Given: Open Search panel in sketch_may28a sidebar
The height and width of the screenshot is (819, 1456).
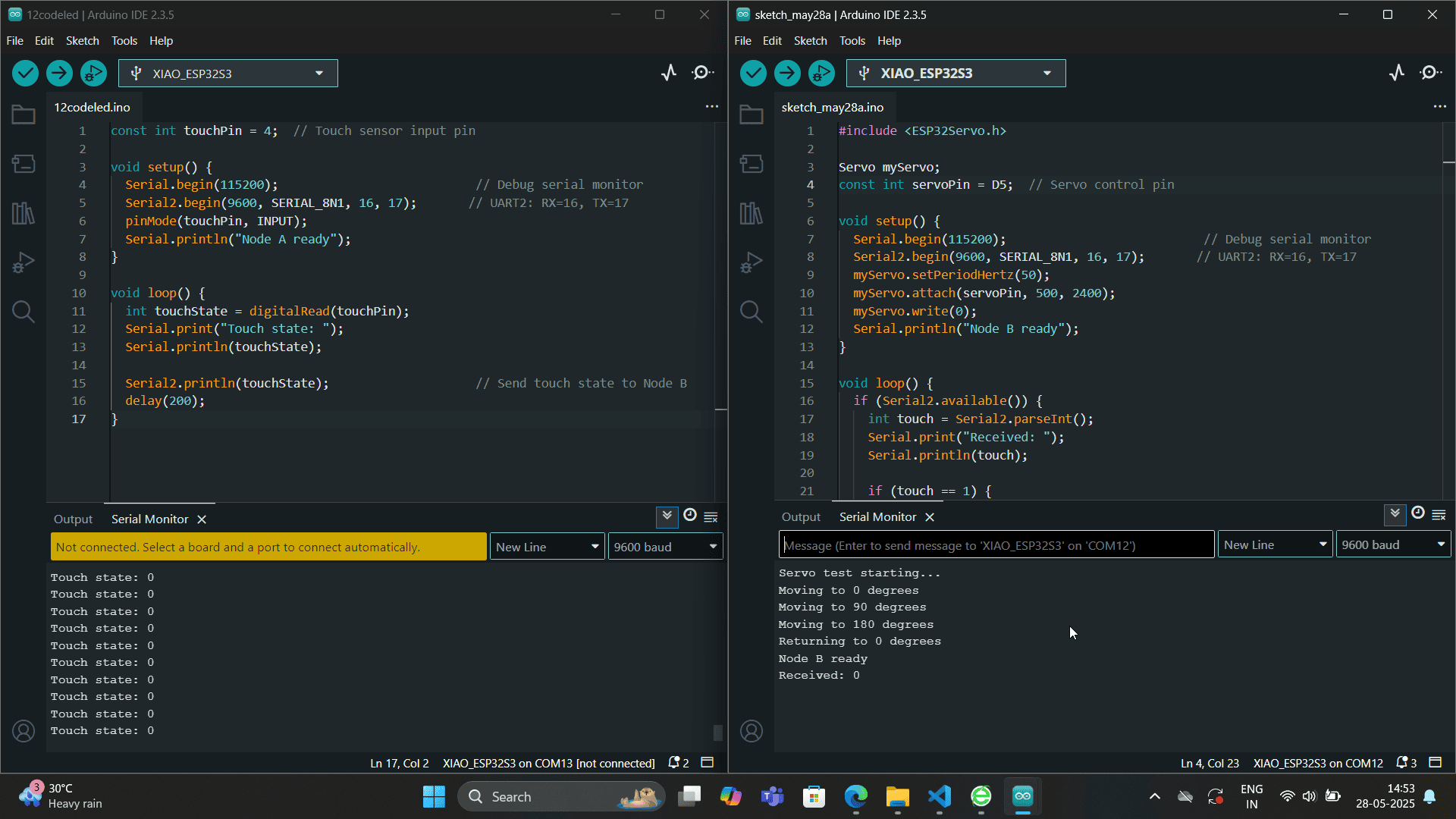Looking at the screenshot, I should pyautogui.click(x=752, y=312).
